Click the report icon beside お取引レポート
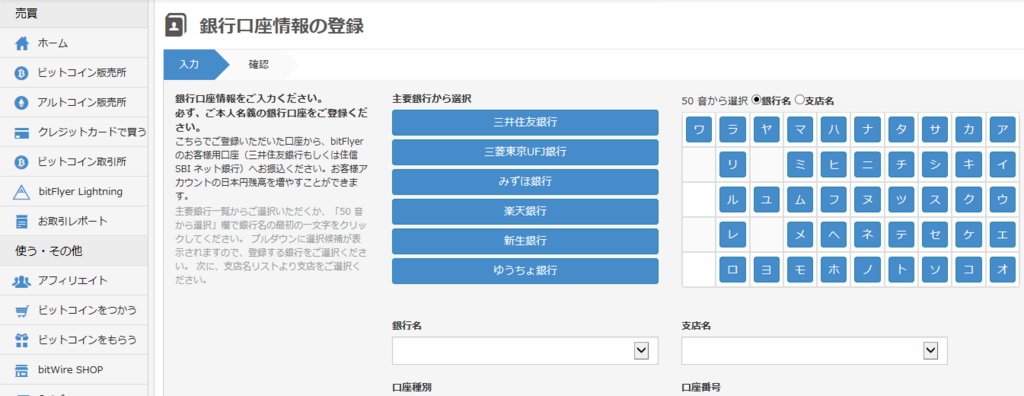The image size is (1024, 396). 22,221
